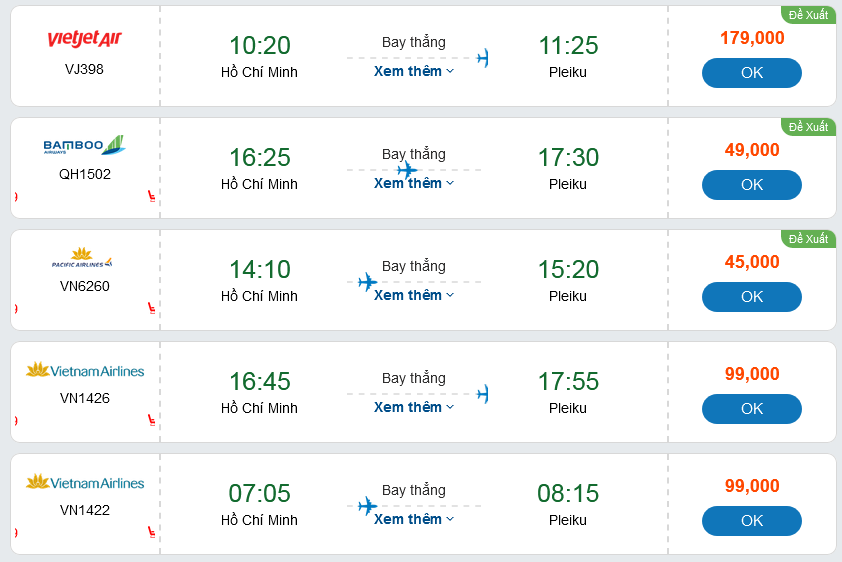Click the Vietjet Air logo

point(84,39)
